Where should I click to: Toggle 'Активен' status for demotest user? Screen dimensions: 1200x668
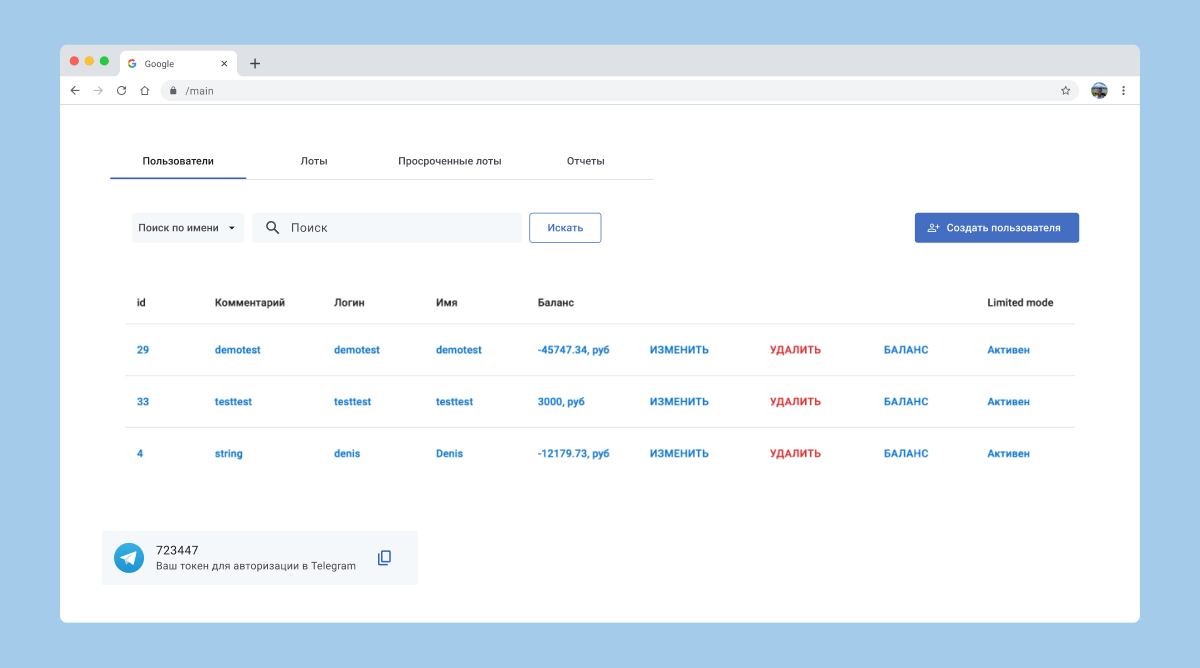[1008, 350]
